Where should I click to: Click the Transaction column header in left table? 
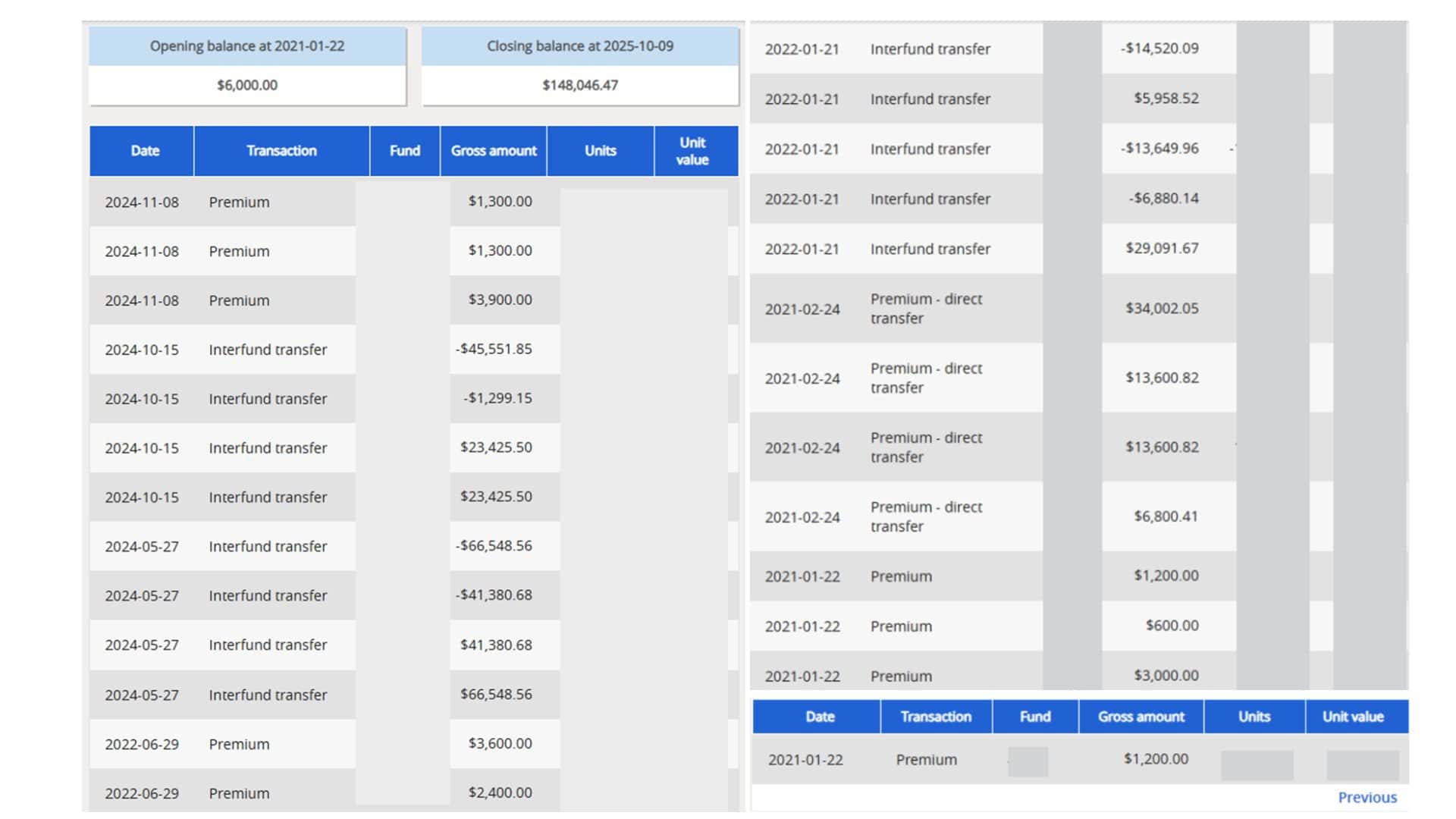click(281, 151)
